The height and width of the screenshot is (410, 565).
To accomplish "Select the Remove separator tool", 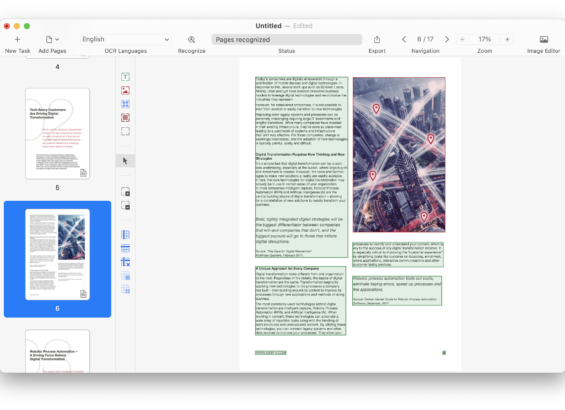I will pos(125,262).
